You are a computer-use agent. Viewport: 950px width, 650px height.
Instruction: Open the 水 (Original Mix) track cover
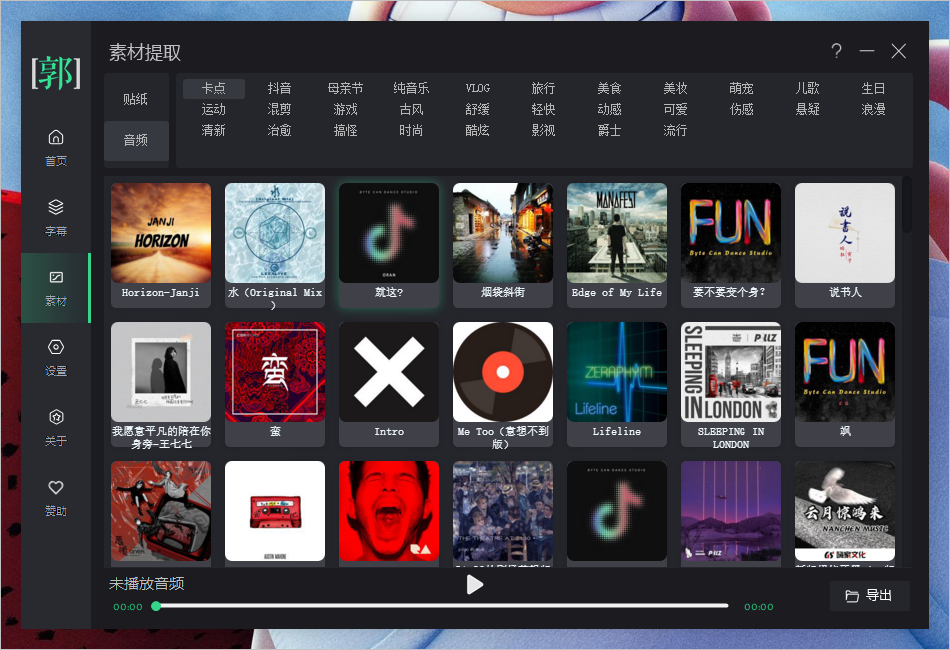275,233
